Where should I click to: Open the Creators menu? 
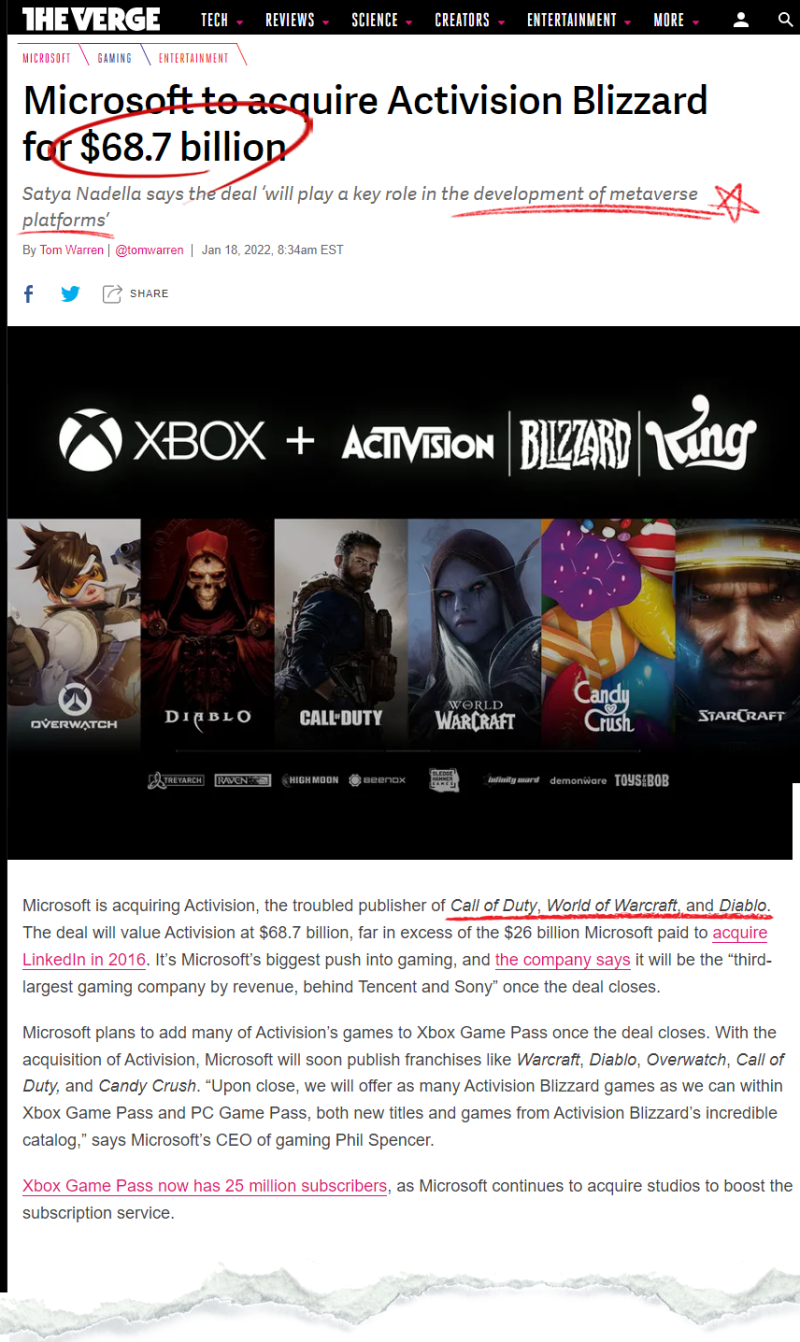click(x=470, y=20)
